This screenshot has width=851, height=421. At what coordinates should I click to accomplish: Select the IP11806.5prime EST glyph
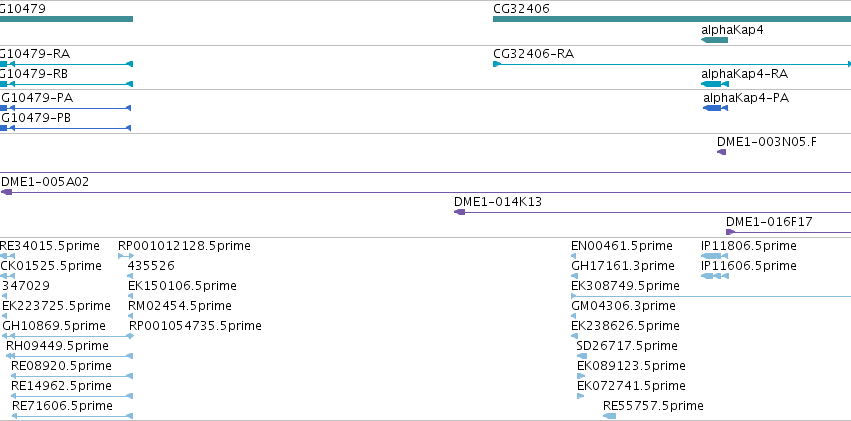pos(715,256)
